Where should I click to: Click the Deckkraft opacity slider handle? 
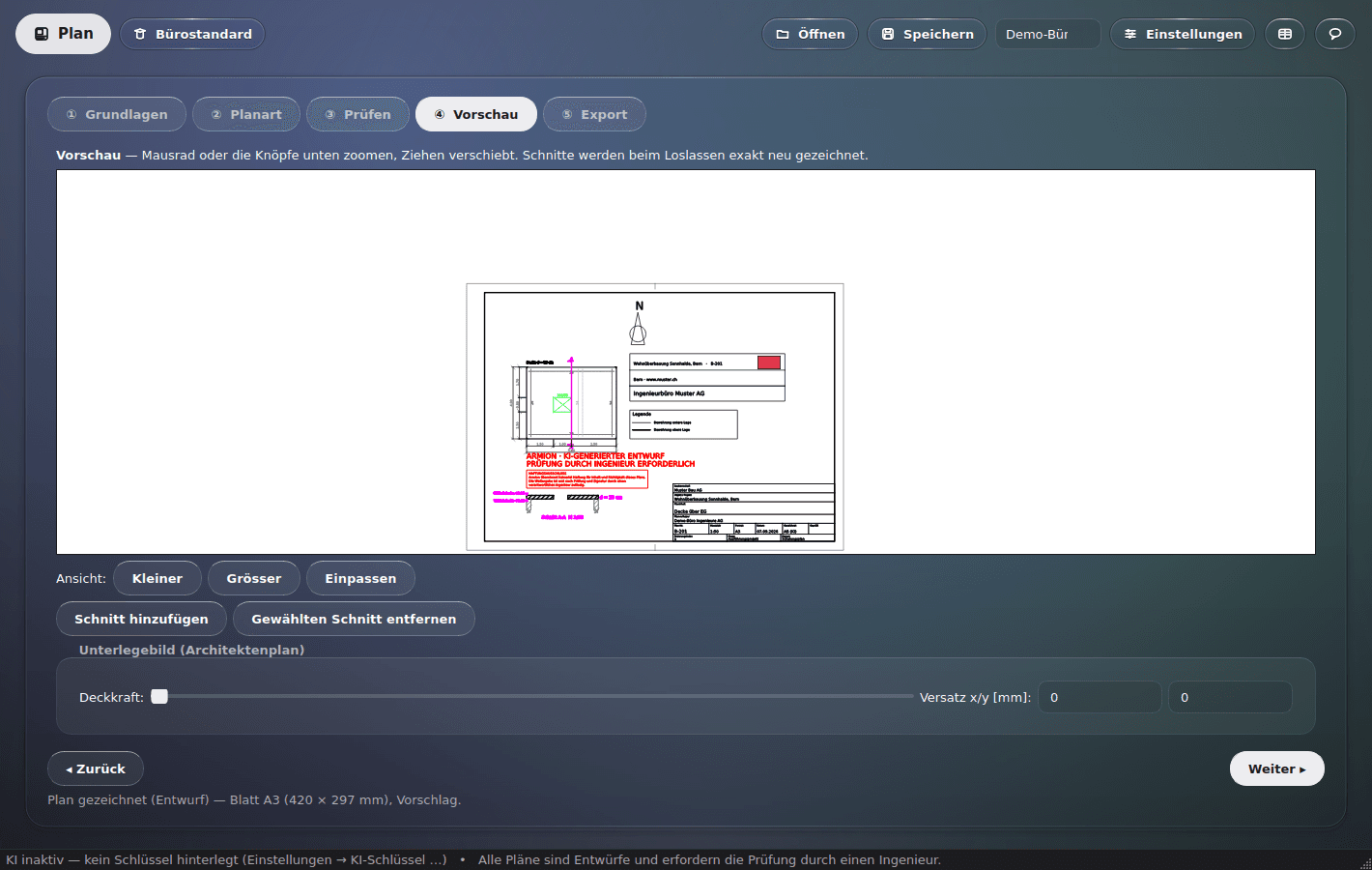point(159,697)
